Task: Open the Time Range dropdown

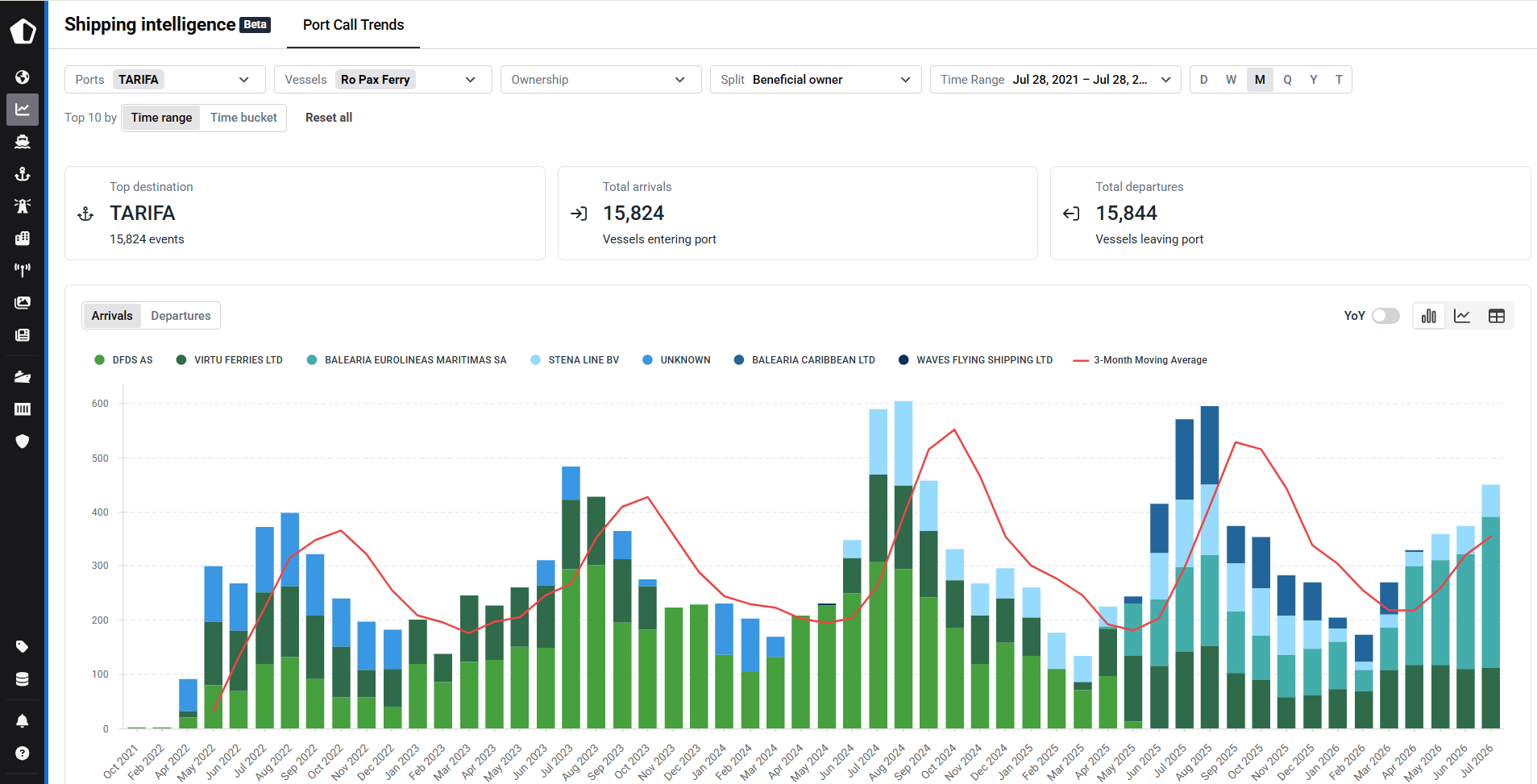Action: [1056, 80]
